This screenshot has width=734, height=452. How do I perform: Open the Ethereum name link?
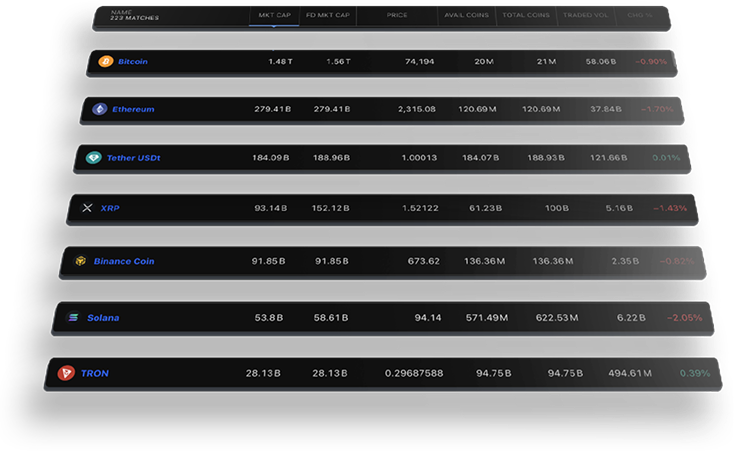tap(133, 109)
